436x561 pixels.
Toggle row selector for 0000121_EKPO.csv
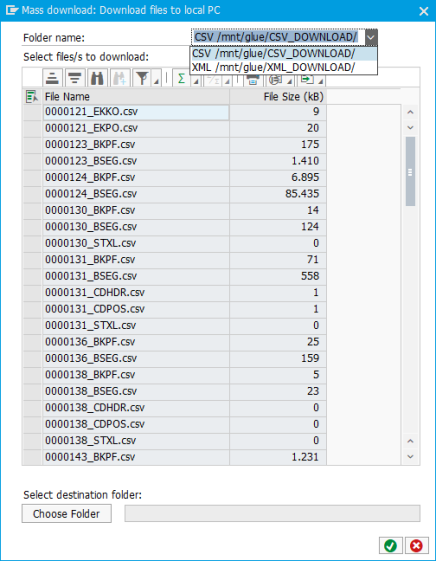pyautogui.click(x=33, y=128)
